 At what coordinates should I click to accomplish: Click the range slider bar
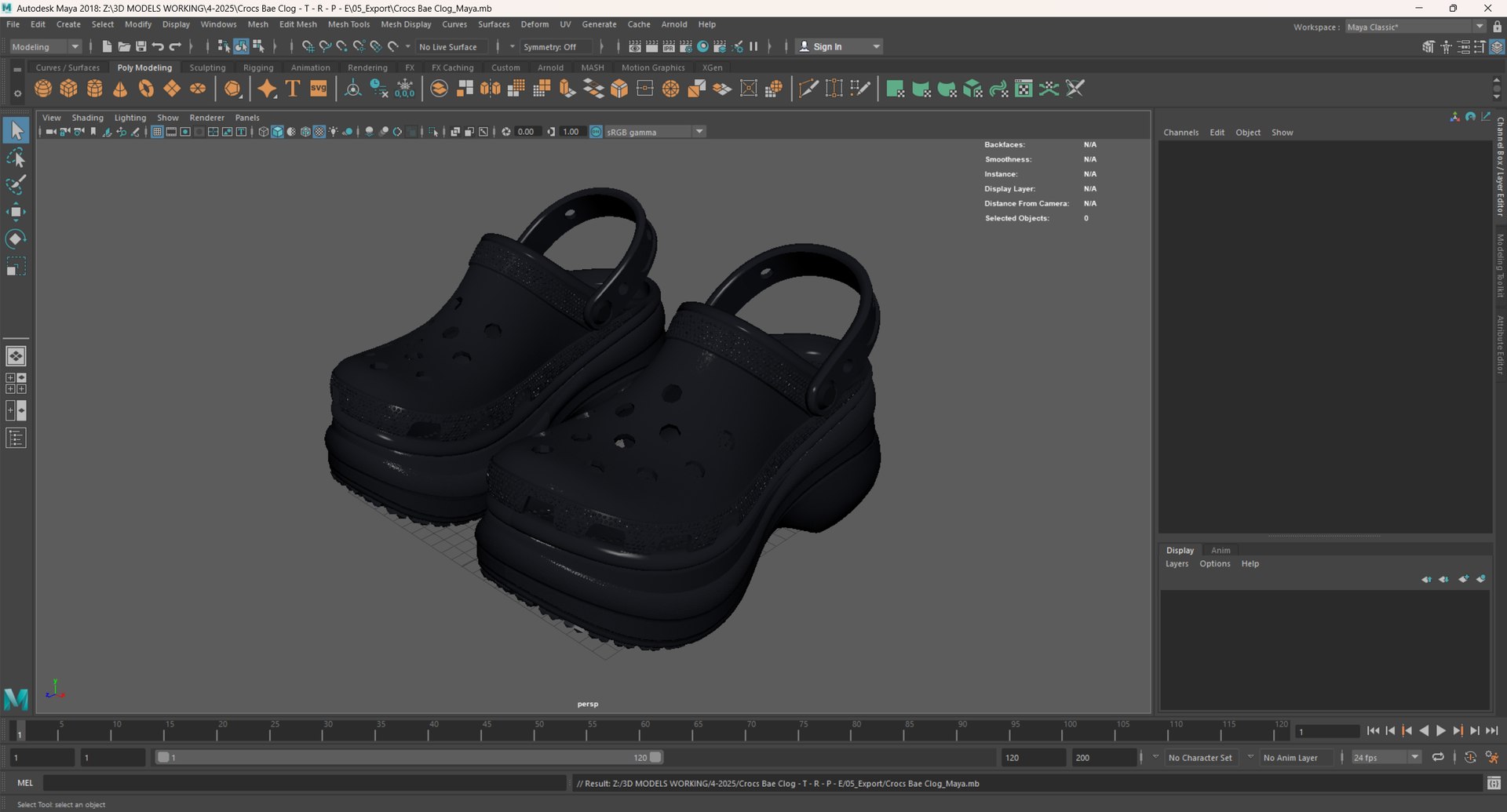(408, 757)
